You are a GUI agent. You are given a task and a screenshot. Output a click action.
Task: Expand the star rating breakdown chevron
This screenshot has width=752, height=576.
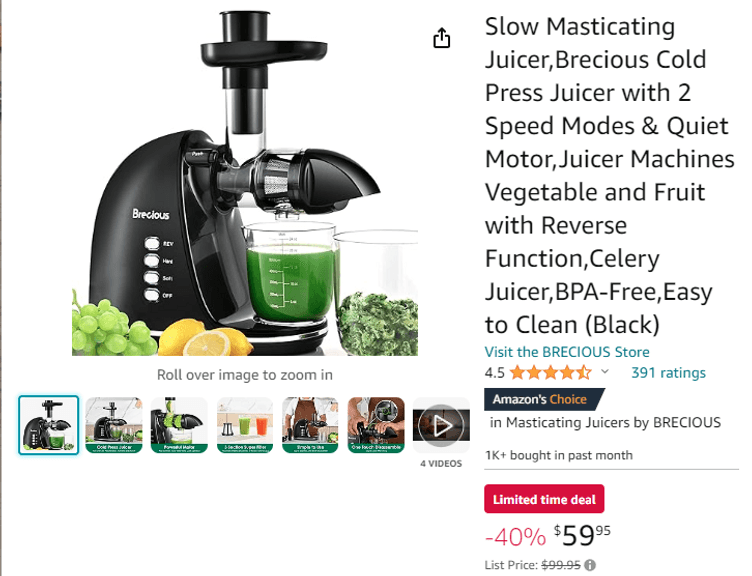pos(605,372)
